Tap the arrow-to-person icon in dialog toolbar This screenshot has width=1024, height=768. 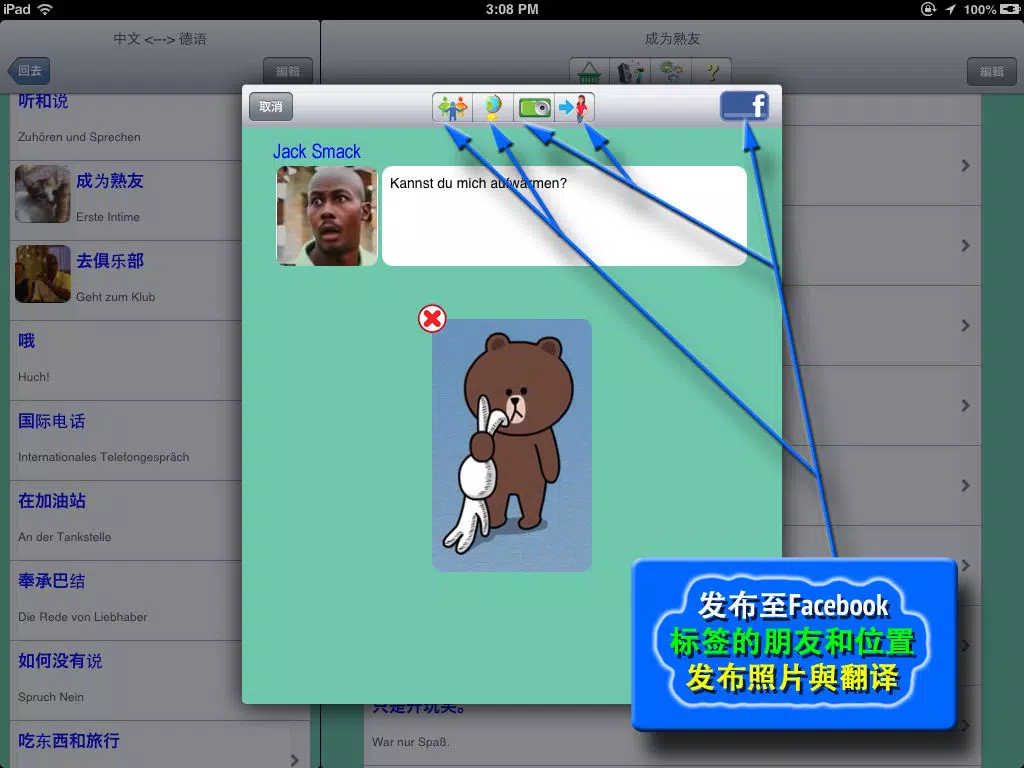click(574, 107)
